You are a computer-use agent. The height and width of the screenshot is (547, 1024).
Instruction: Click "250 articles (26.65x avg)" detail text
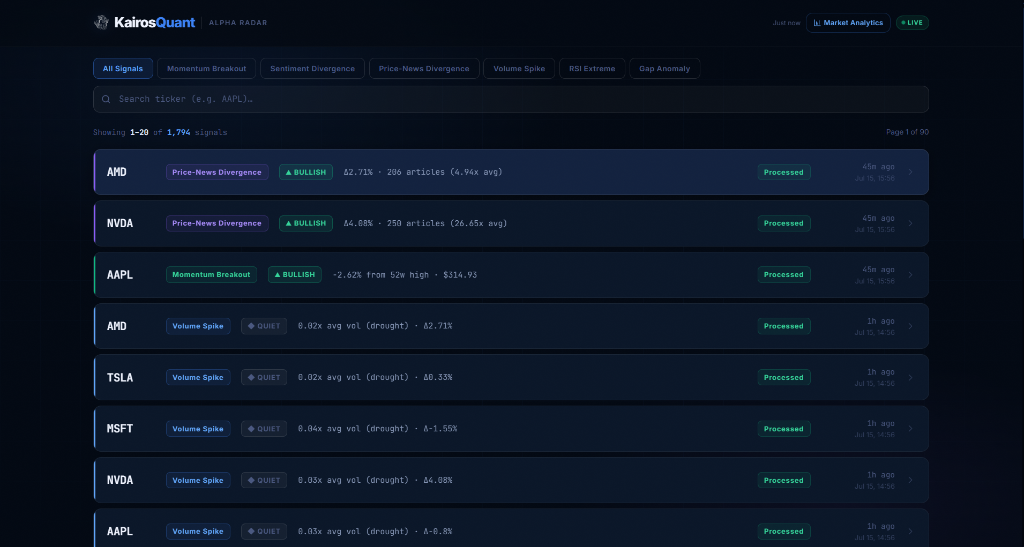447,223
